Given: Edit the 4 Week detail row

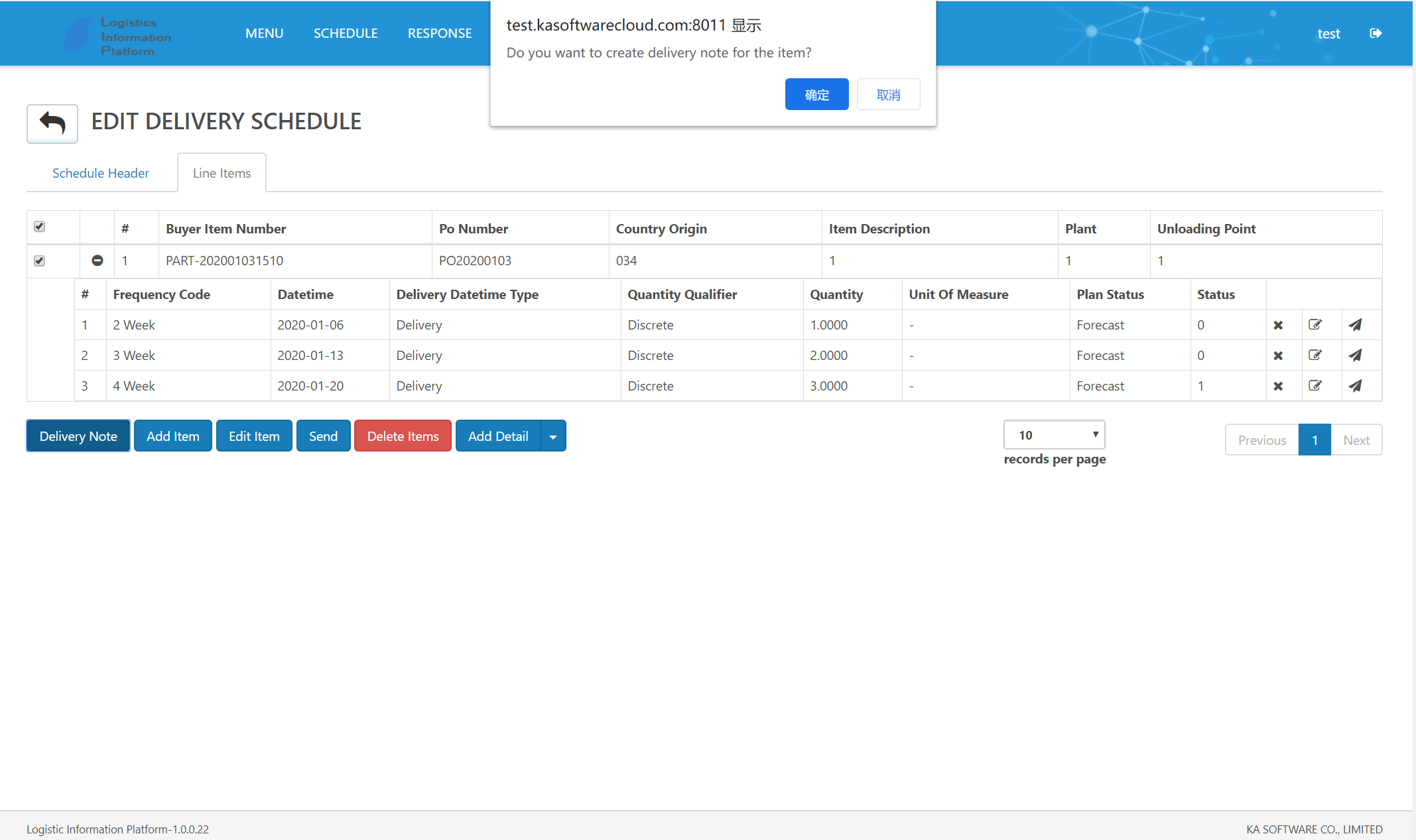Looking at the screenshot, I should coord(1315,386).
